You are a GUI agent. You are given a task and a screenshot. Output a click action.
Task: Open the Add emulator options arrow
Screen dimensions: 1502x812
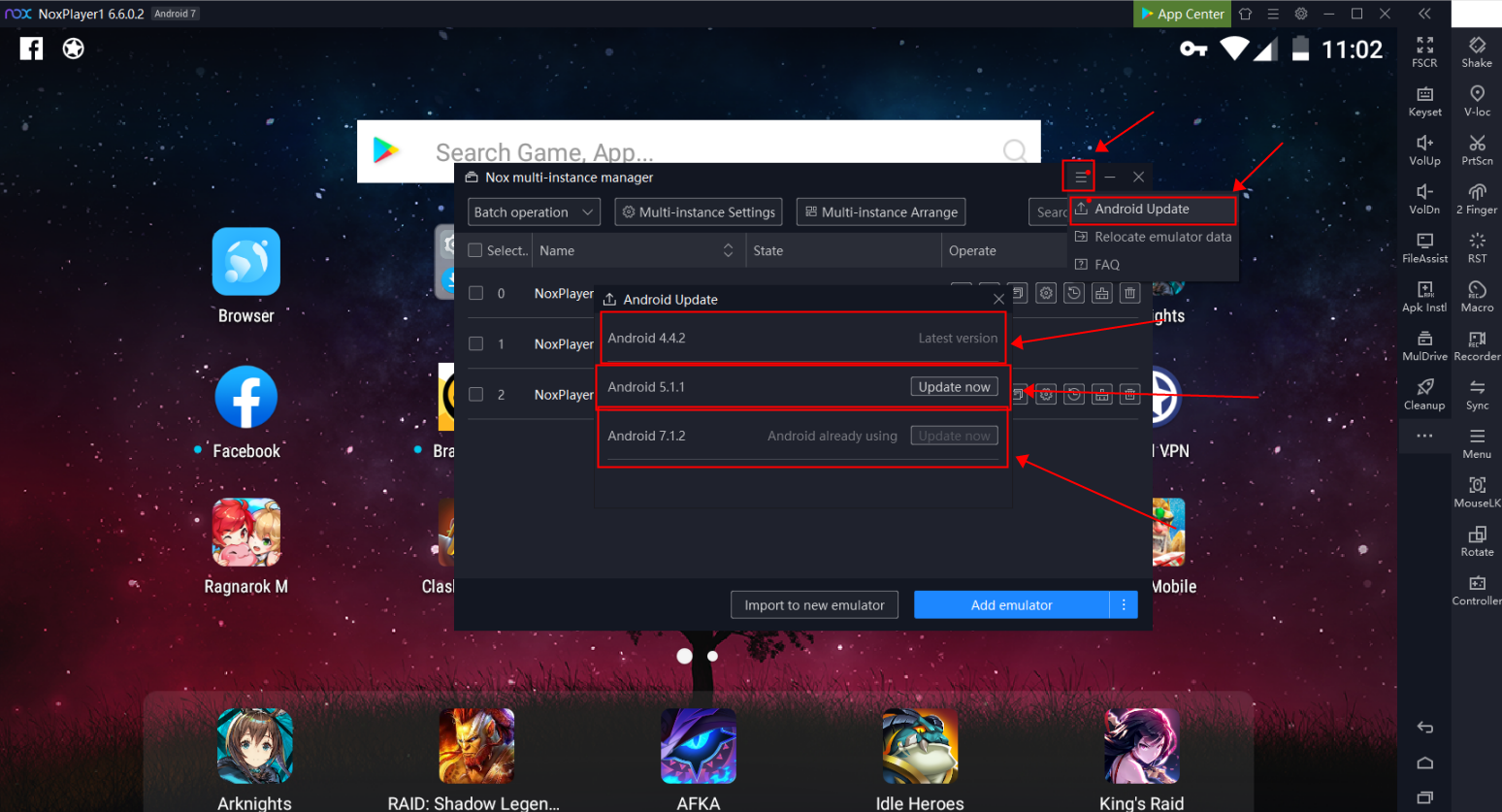(x=1124, y=604)
